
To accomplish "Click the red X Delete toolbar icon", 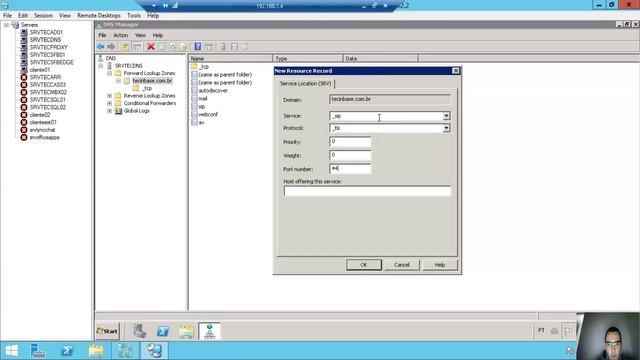I will (151, 47).
